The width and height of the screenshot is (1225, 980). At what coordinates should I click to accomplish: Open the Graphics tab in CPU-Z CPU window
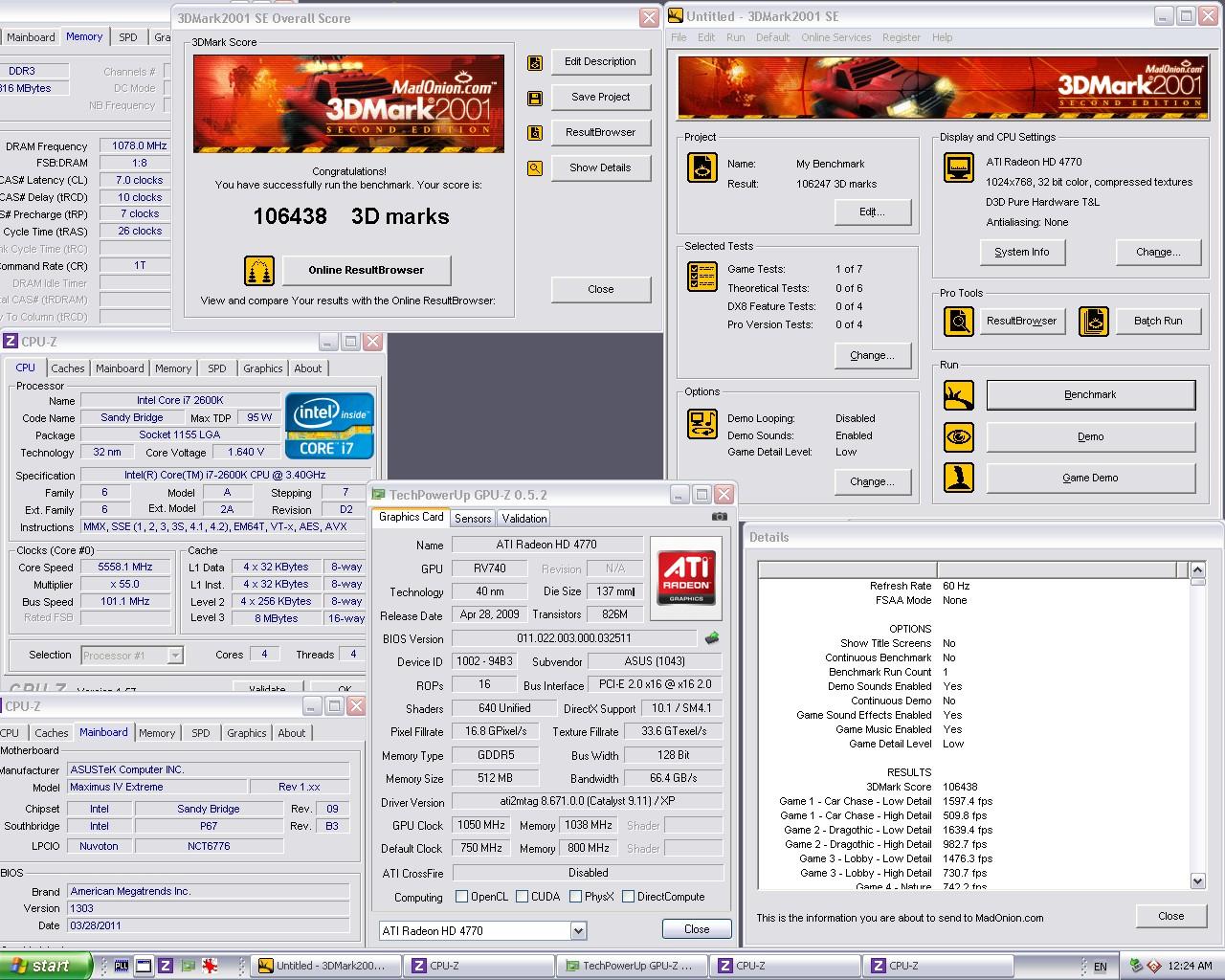click(263, 368)
